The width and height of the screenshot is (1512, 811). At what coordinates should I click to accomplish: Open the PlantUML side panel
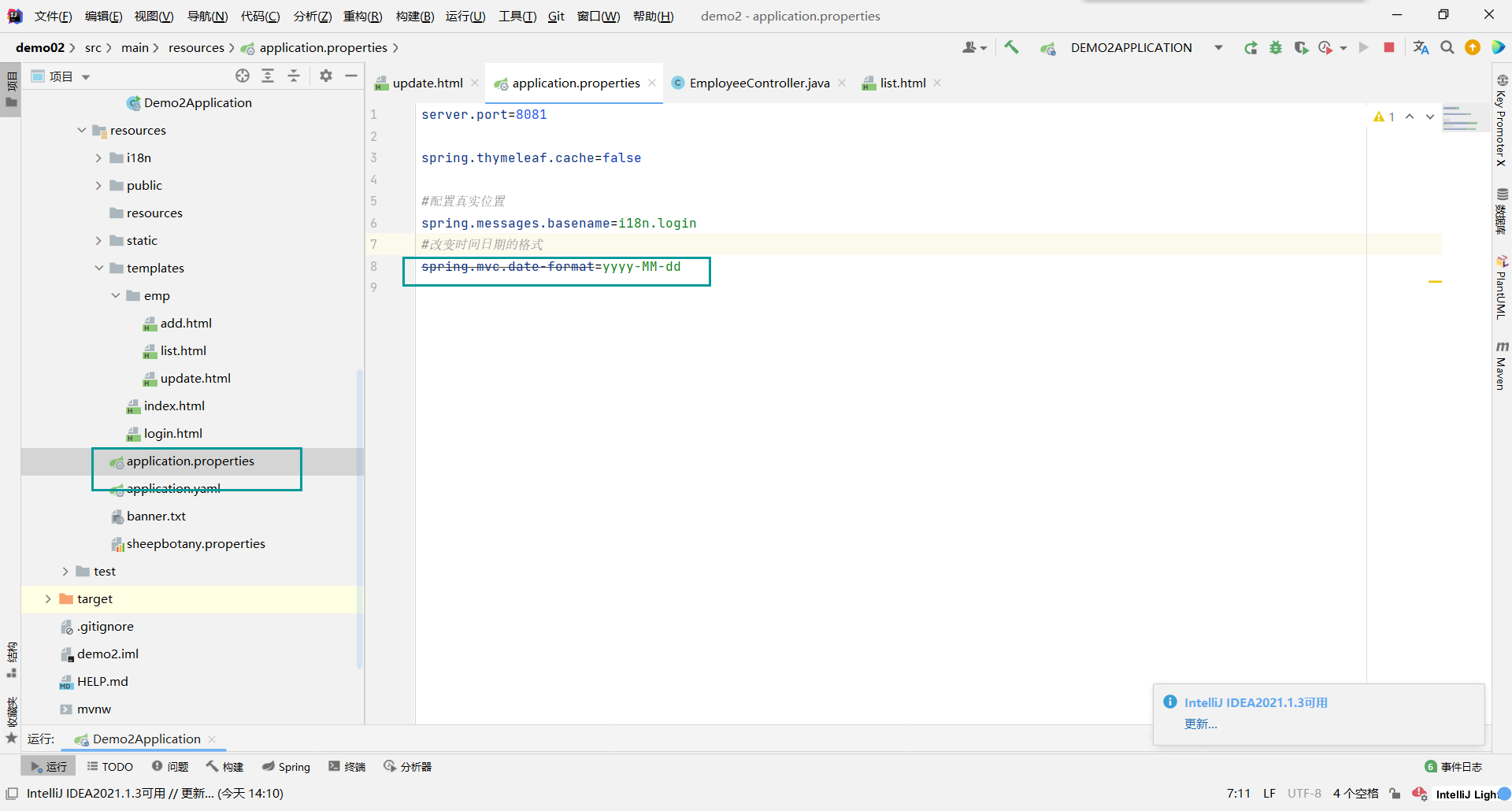click(x=1502, y=287)
